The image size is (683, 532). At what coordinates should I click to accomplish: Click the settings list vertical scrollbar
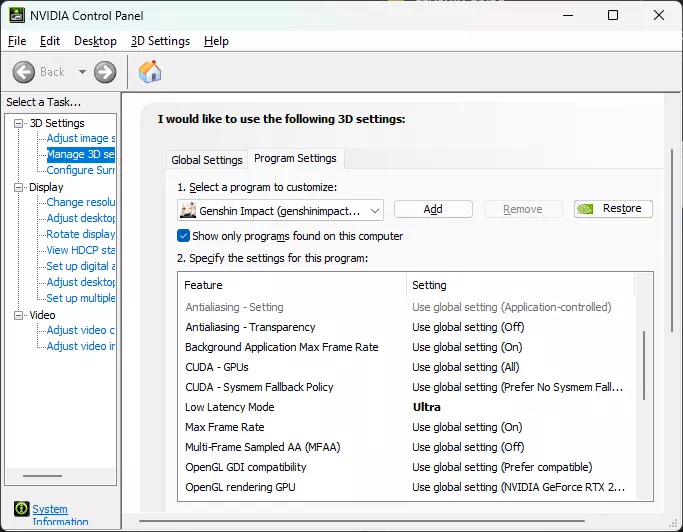(x=644, y=370)
